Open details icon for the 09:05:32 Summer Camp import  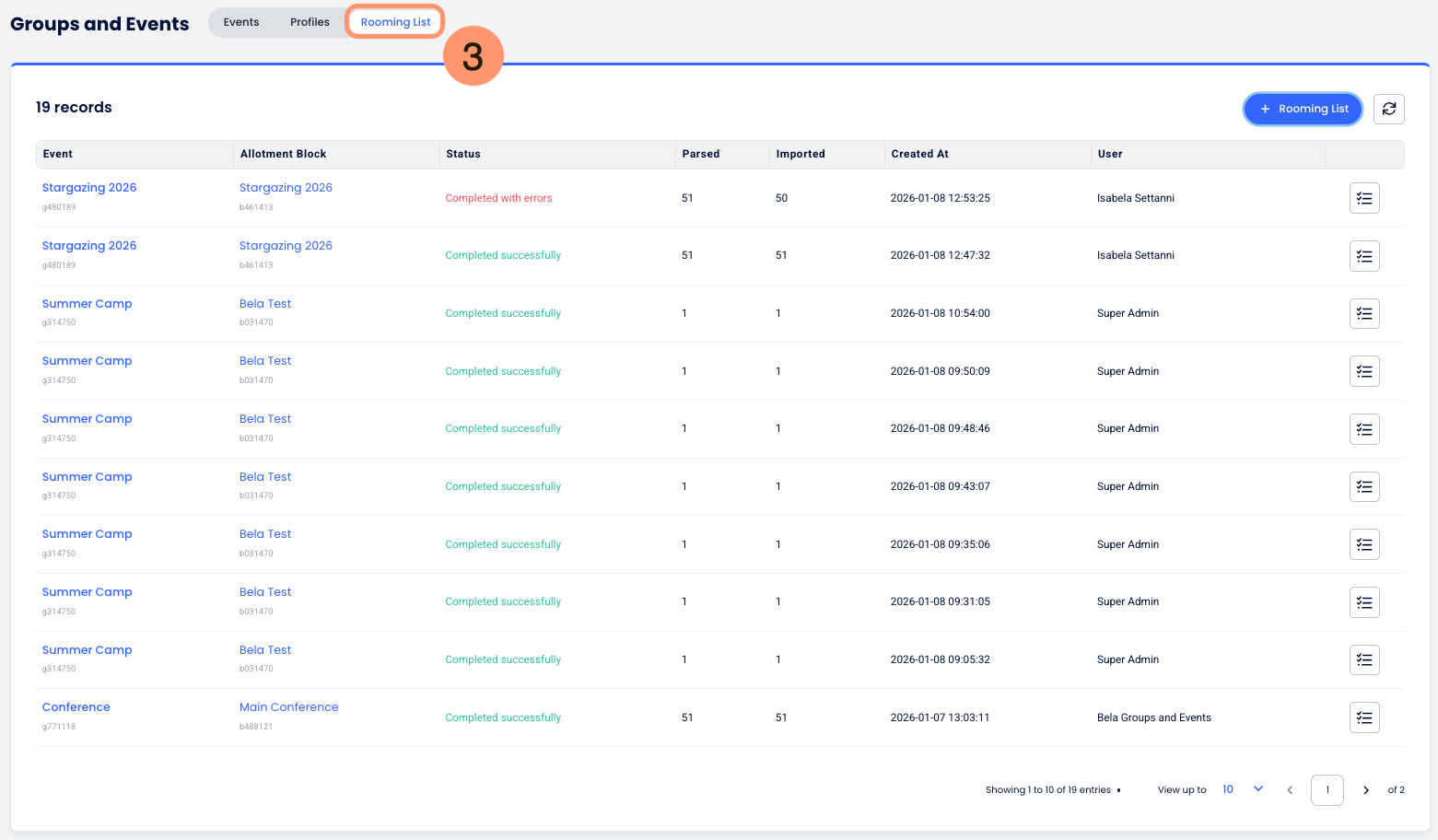pyautogui.click(x=1363, y=659)
